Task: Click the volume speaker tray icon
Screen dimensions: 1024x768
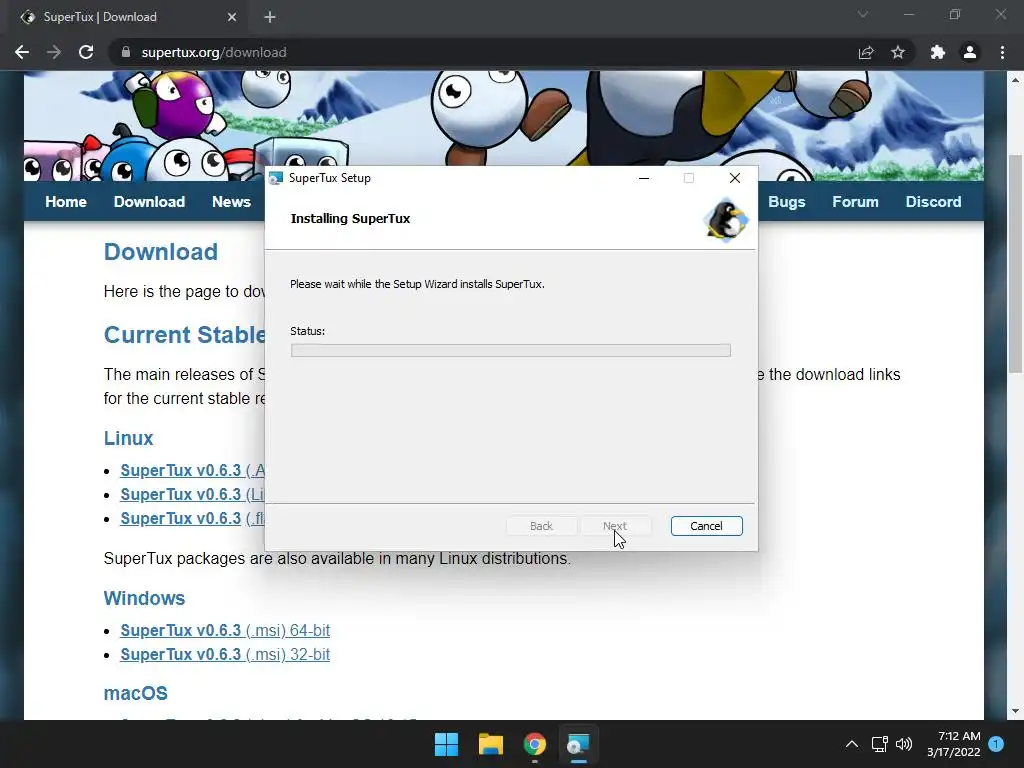Action: pyautogui.click(x=904, y=744)
